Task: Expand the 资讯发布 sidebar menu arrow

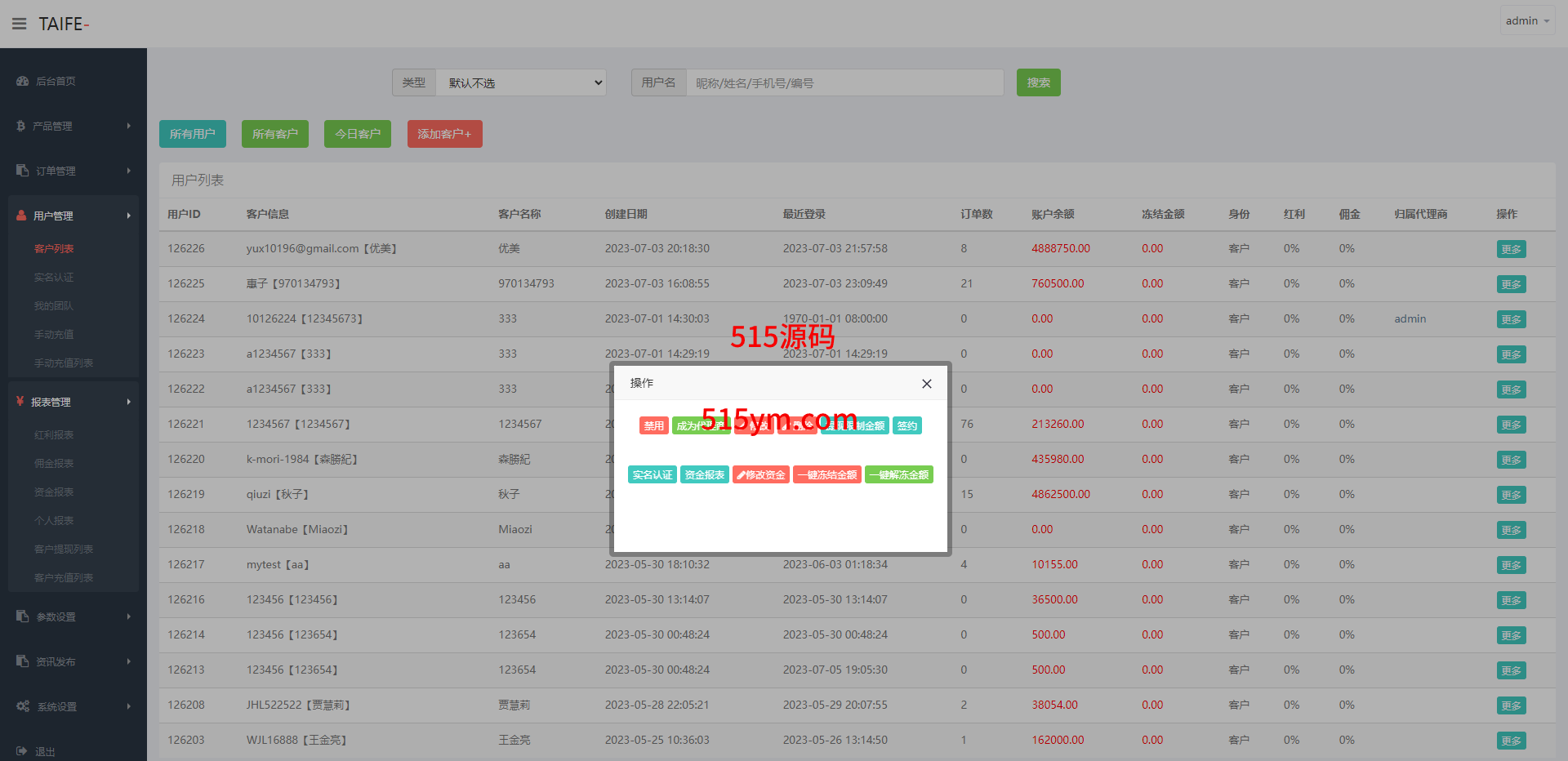Action: tap(128, 661)
